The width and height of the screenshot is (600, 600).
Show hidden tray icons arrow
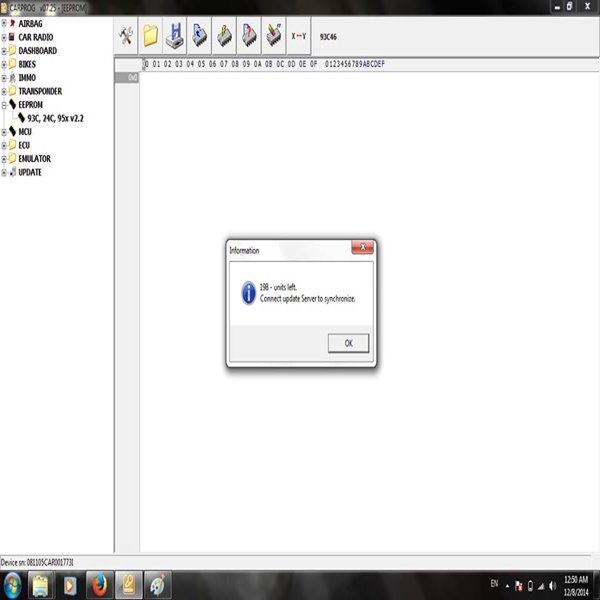[507, 586]
